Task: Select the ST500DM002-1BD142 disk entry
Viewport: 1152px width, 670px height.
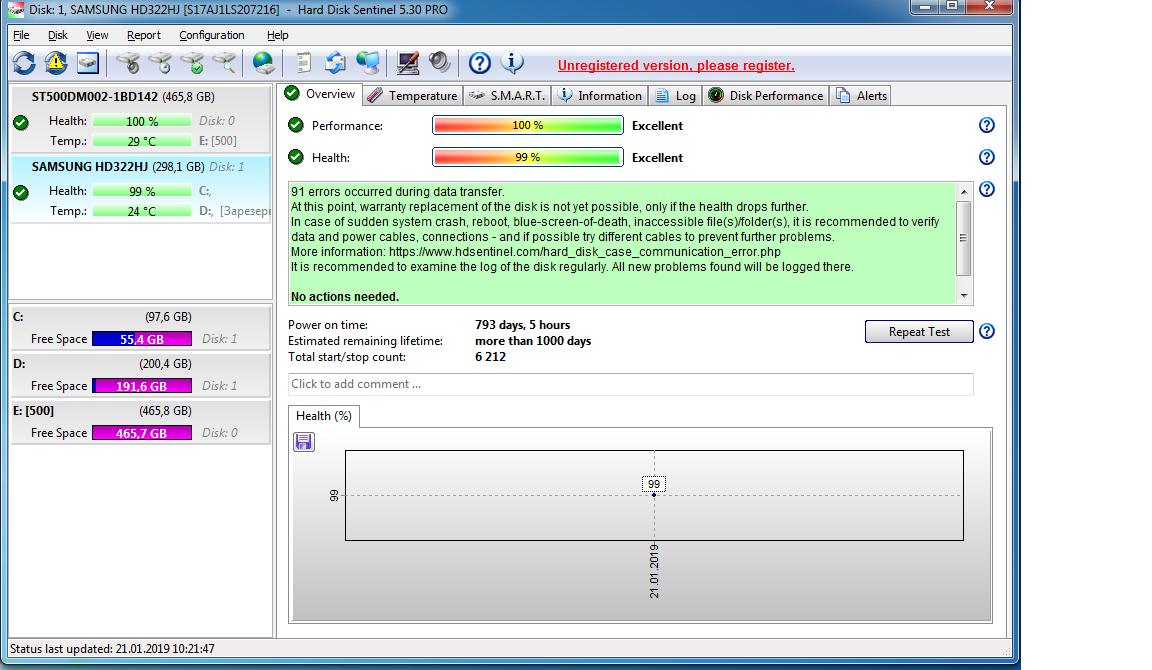Action: click(x=140, y=118)
